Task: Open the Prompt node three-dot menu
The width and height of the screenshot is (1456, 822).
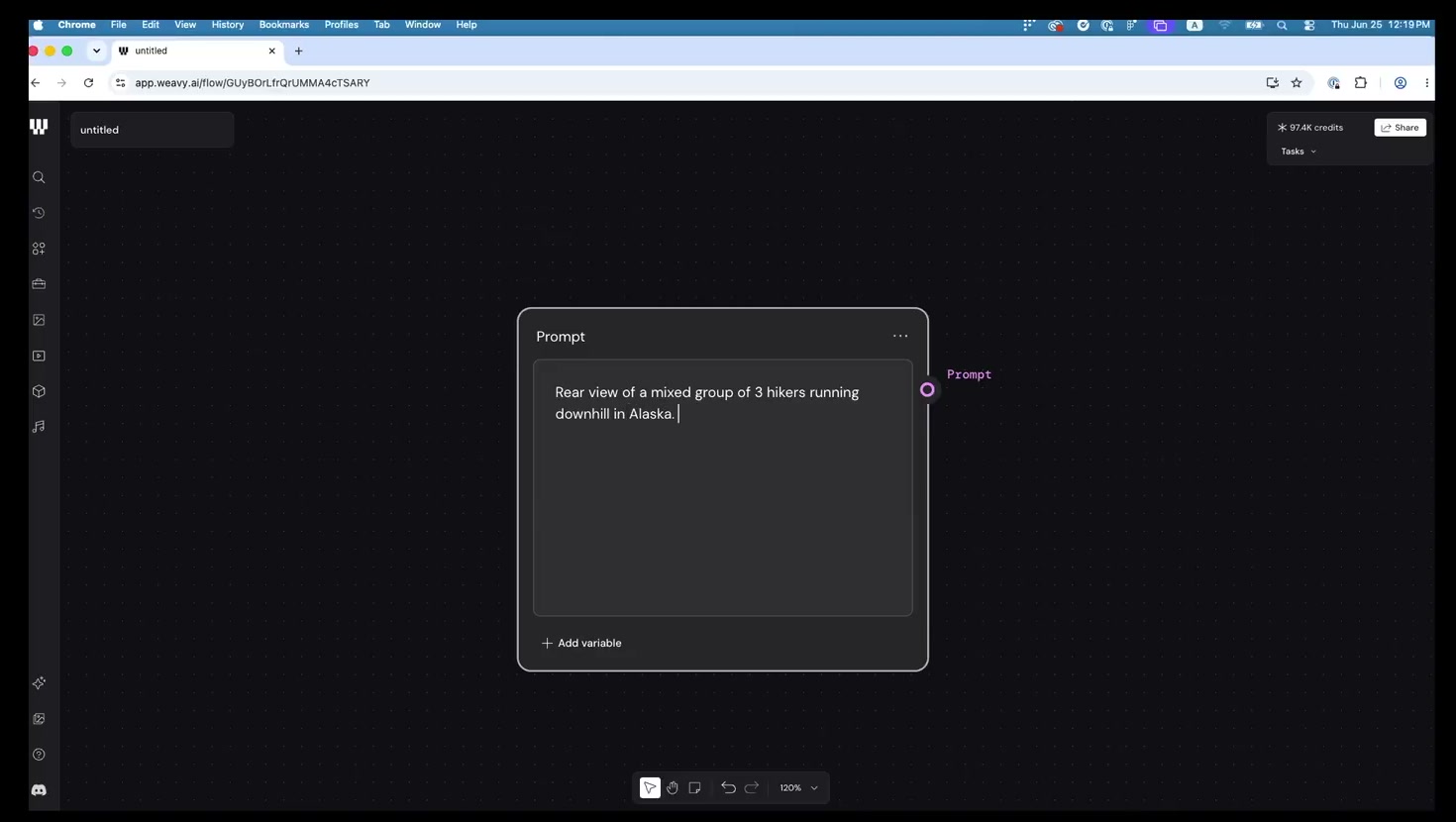Action: point(900,336)
